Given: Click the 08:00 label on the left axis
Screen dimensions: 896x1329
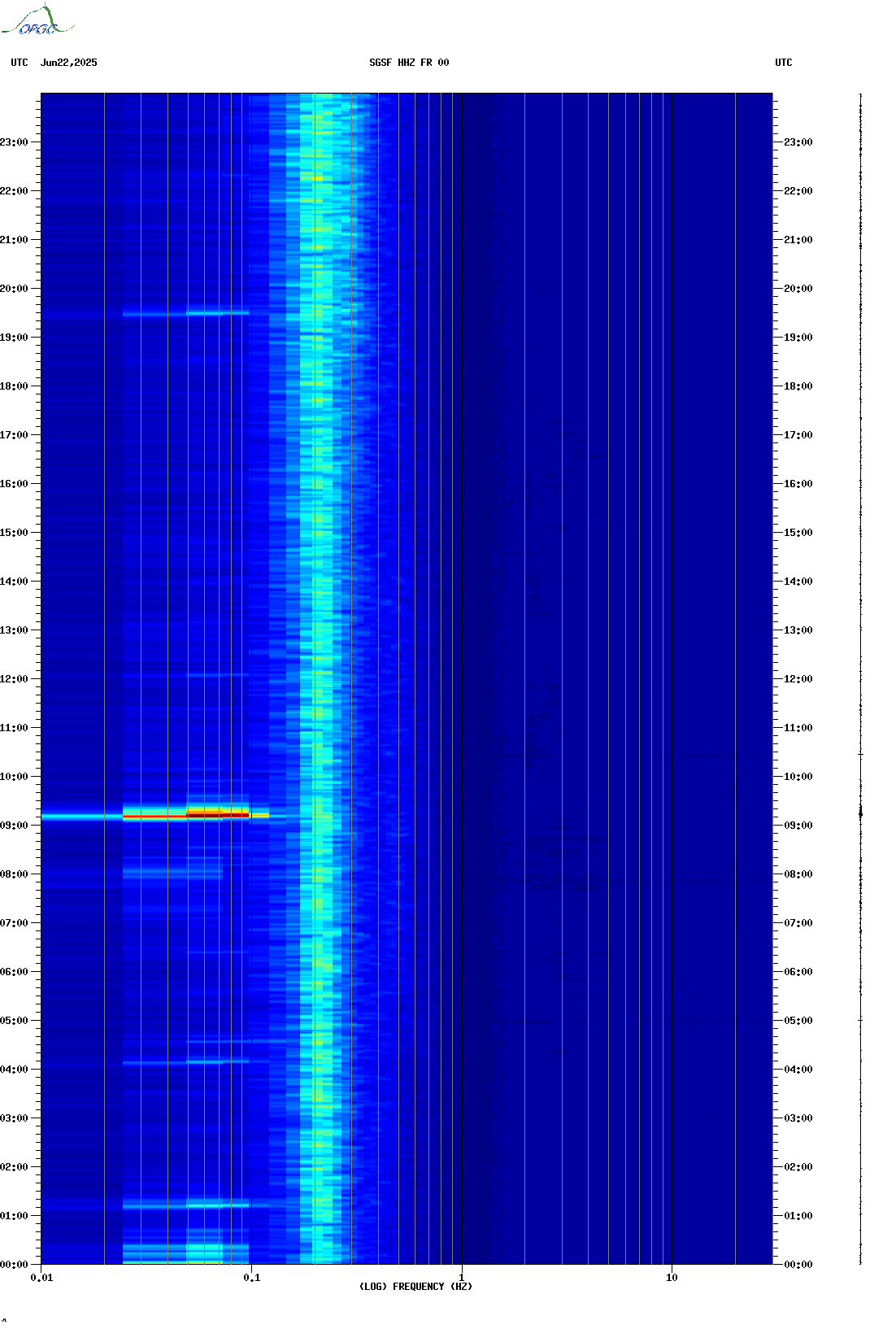Looking at the screenshot, I should [x=14, y=874].
